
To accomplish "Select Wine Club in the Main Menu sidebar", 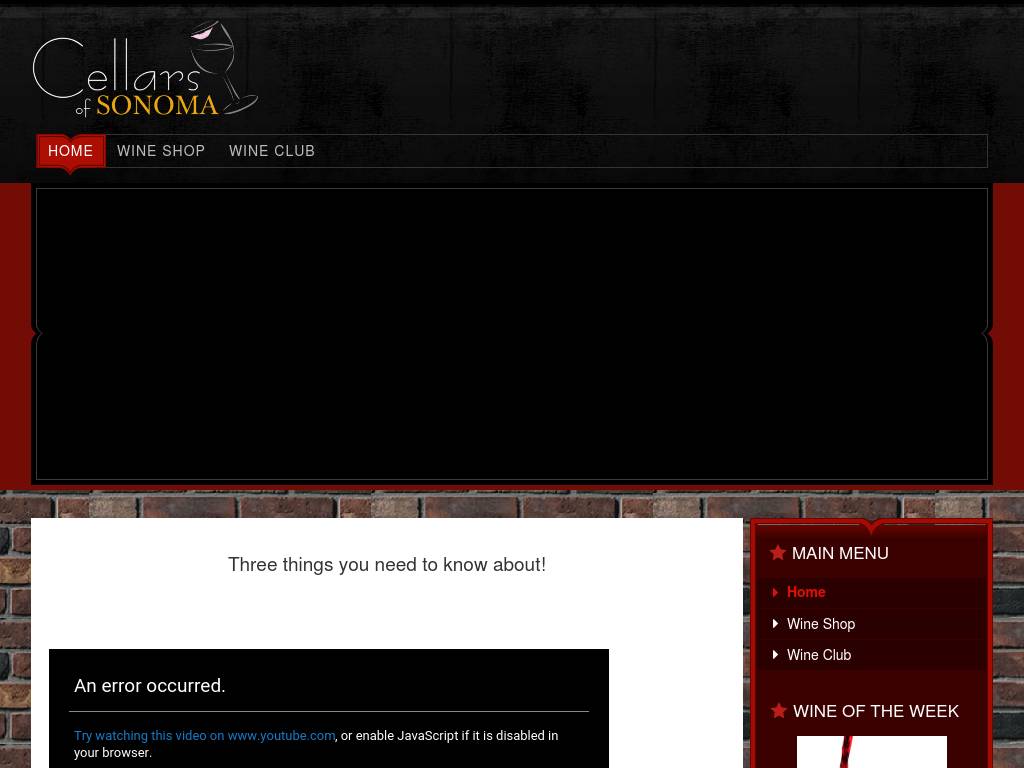I will pos(819,654).
